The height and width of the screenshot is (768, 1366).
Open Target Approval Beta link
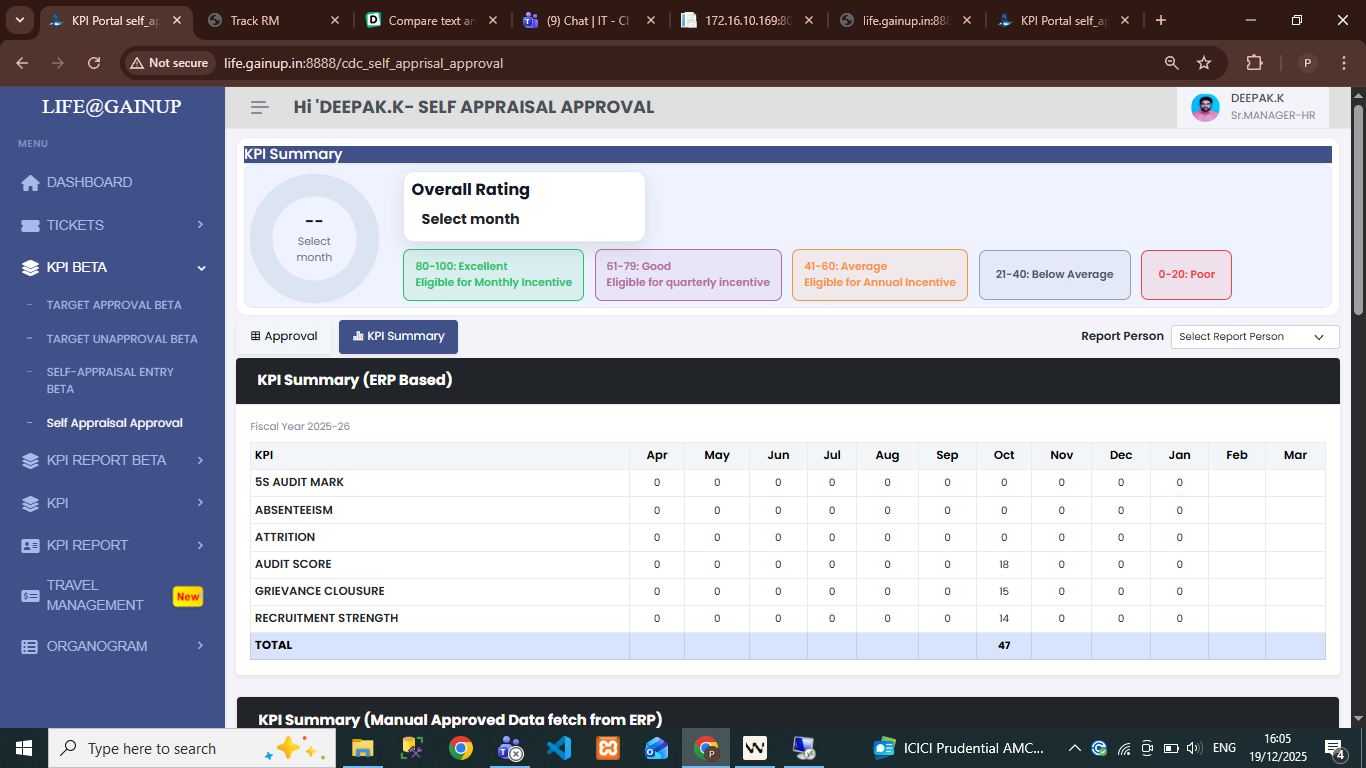tap(114, 305)
